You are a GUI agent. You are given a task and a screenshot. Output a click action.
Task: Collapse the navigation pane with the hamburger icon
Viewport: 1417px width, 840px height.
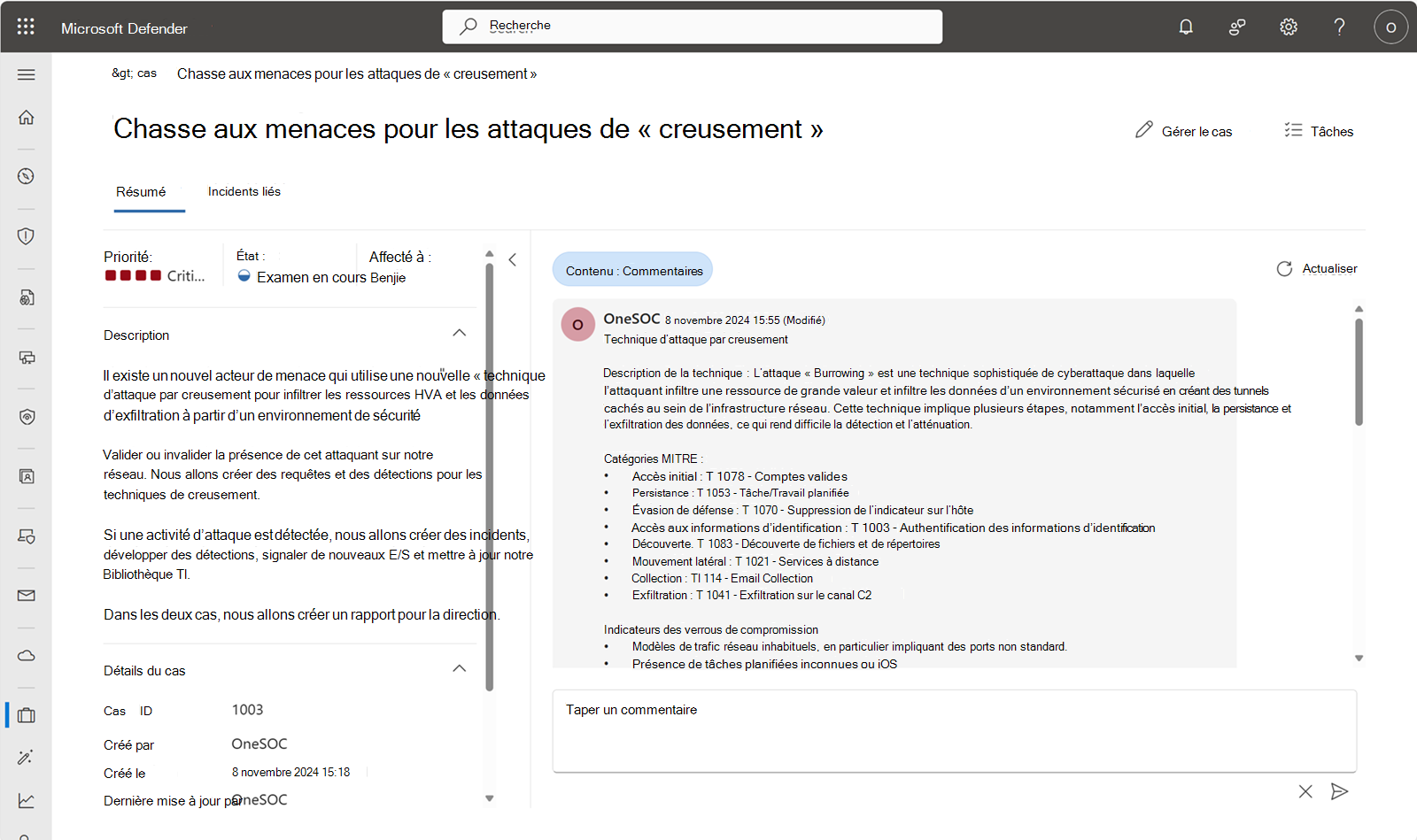coord(26,74)
